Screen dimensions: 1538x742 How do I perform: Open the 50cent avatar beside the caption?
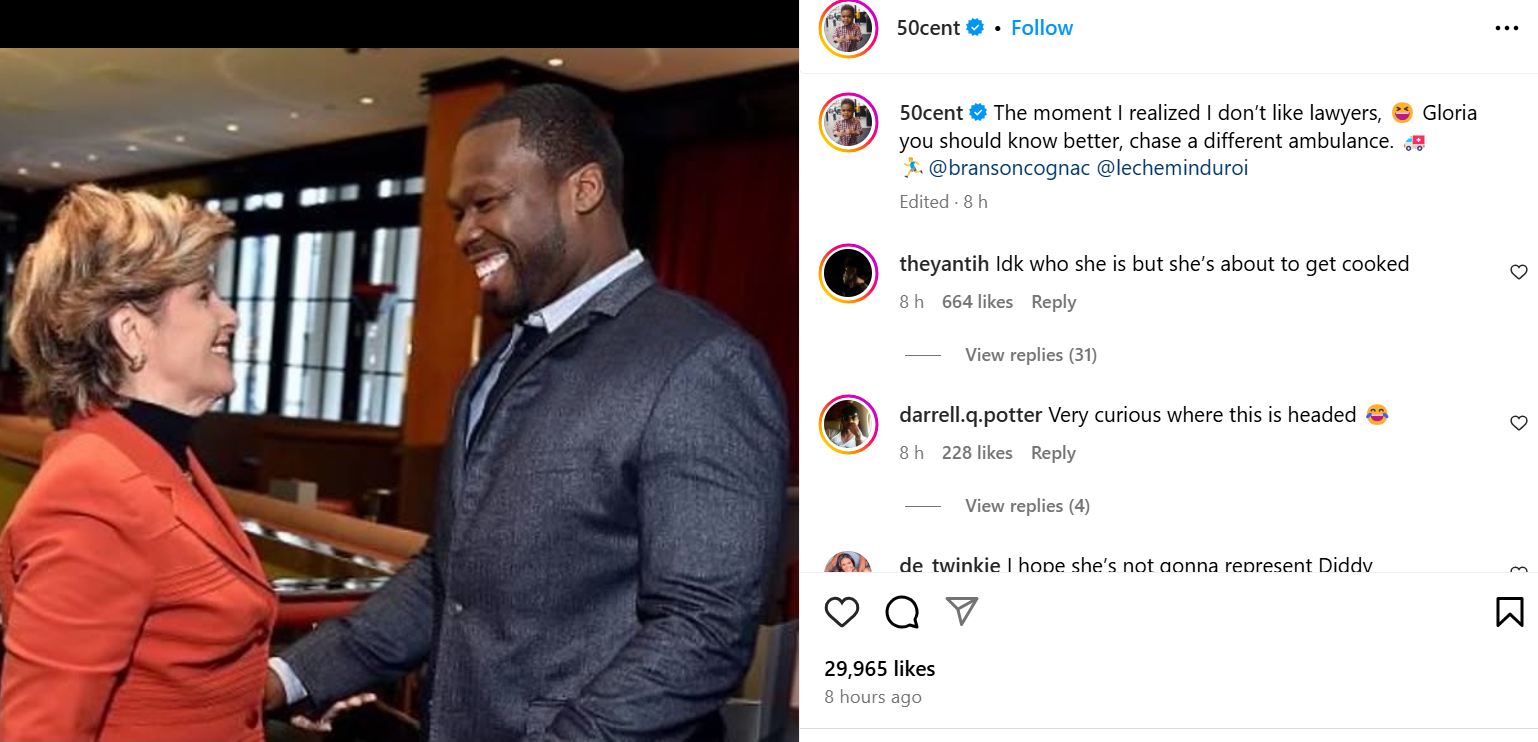tap(848, 123)
